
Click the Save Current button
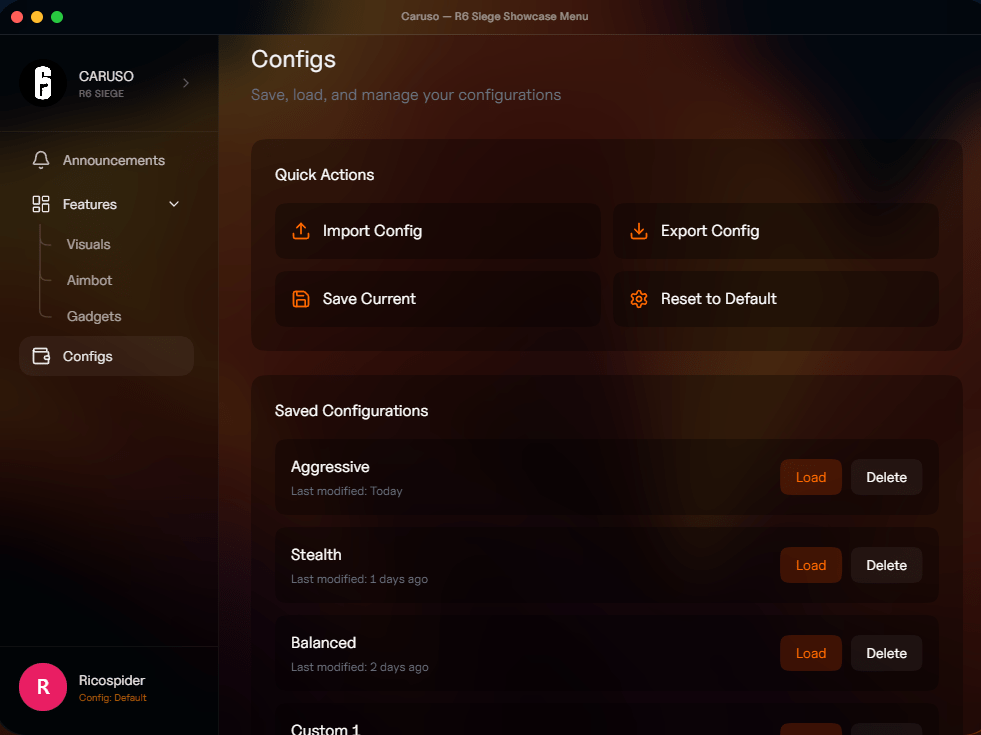437,299
